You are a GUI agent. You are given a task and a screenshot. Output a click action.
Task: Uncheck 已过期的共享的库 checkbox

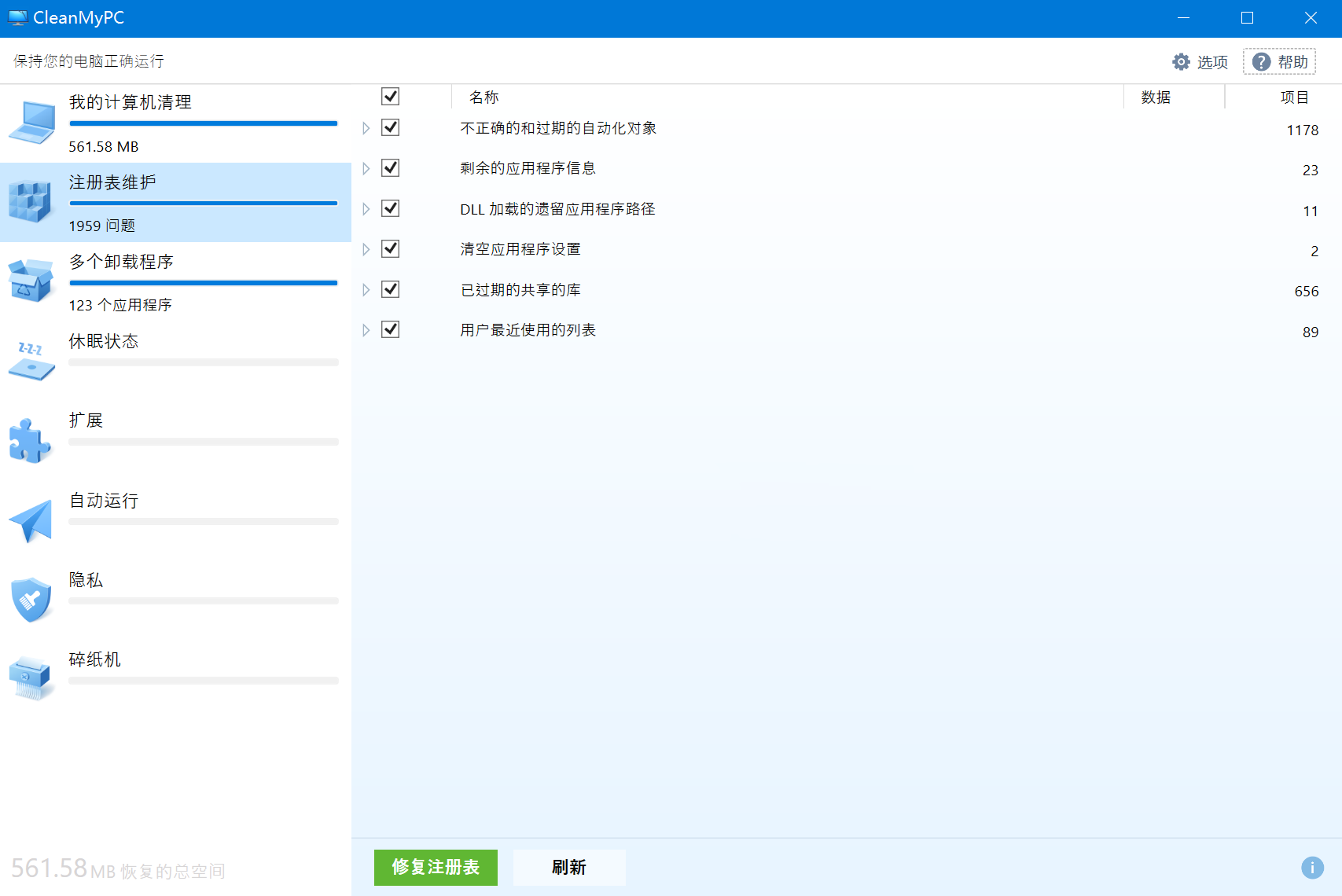391,289
